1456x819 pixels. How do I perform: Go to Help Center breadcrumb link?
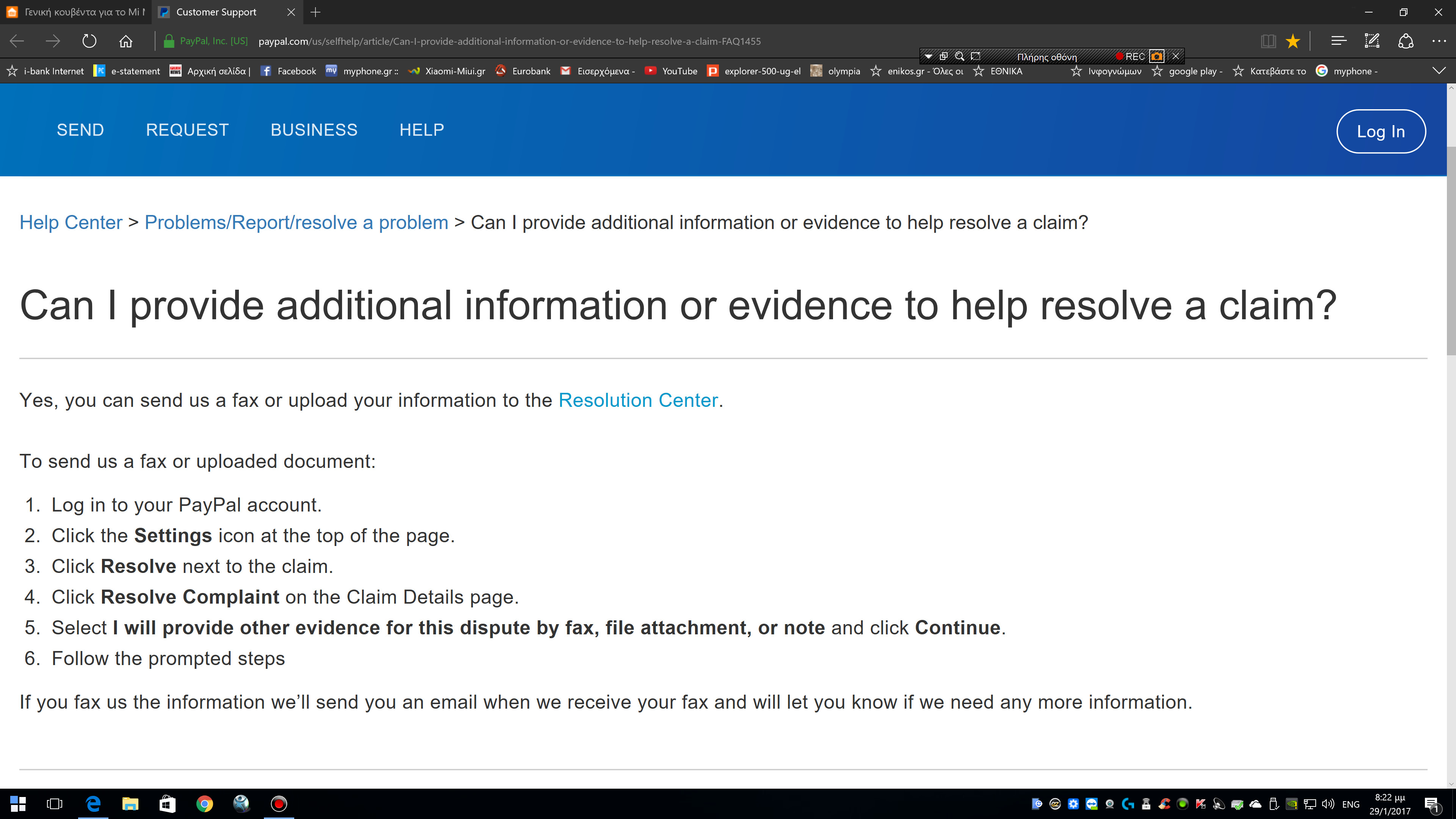[71, 223]
